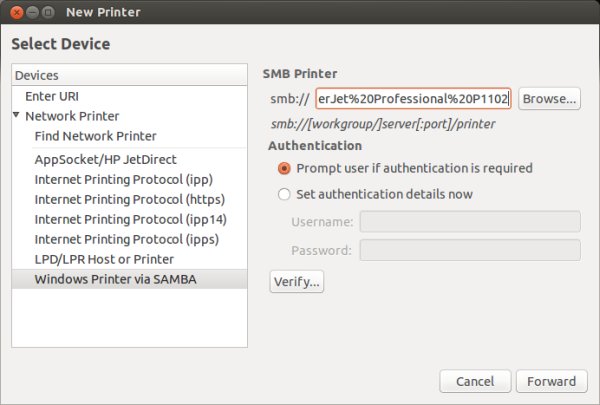Click the smb:// address input field
The height and width of the screenshot is (405, 600).
(x=412, y=98)
